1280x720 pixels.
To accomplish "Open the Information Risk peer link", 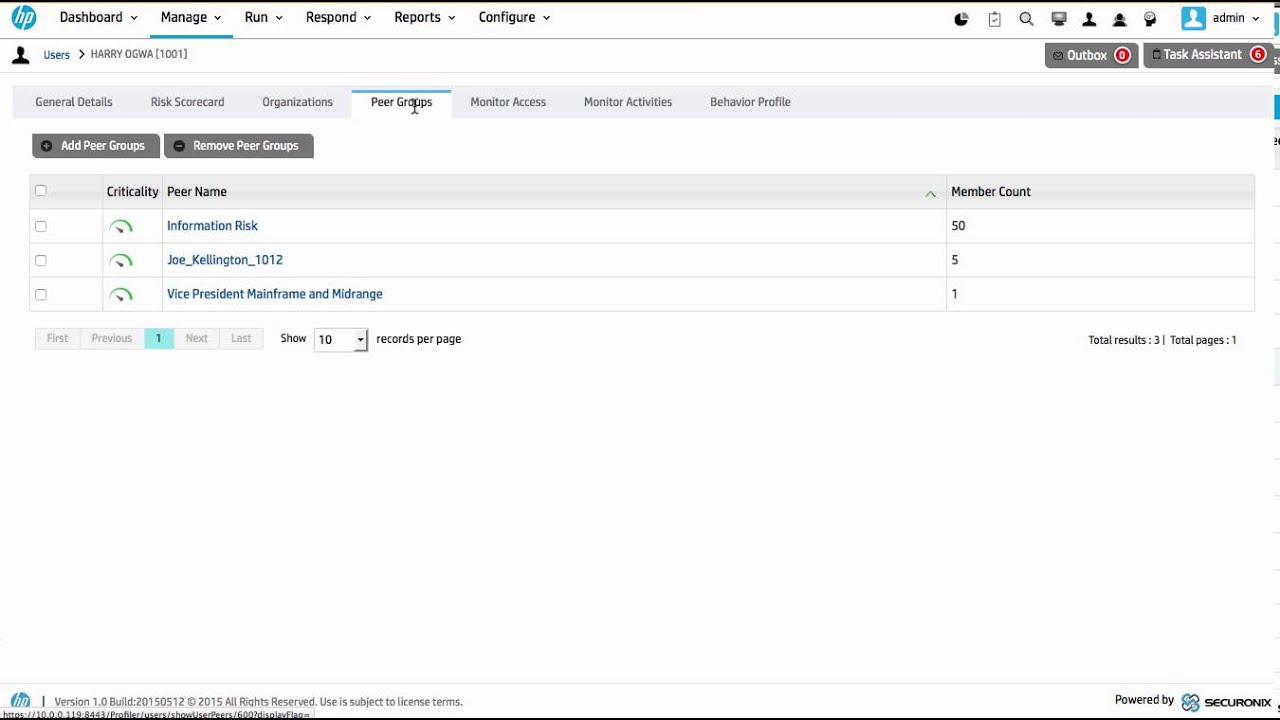I will click(212, 226).
